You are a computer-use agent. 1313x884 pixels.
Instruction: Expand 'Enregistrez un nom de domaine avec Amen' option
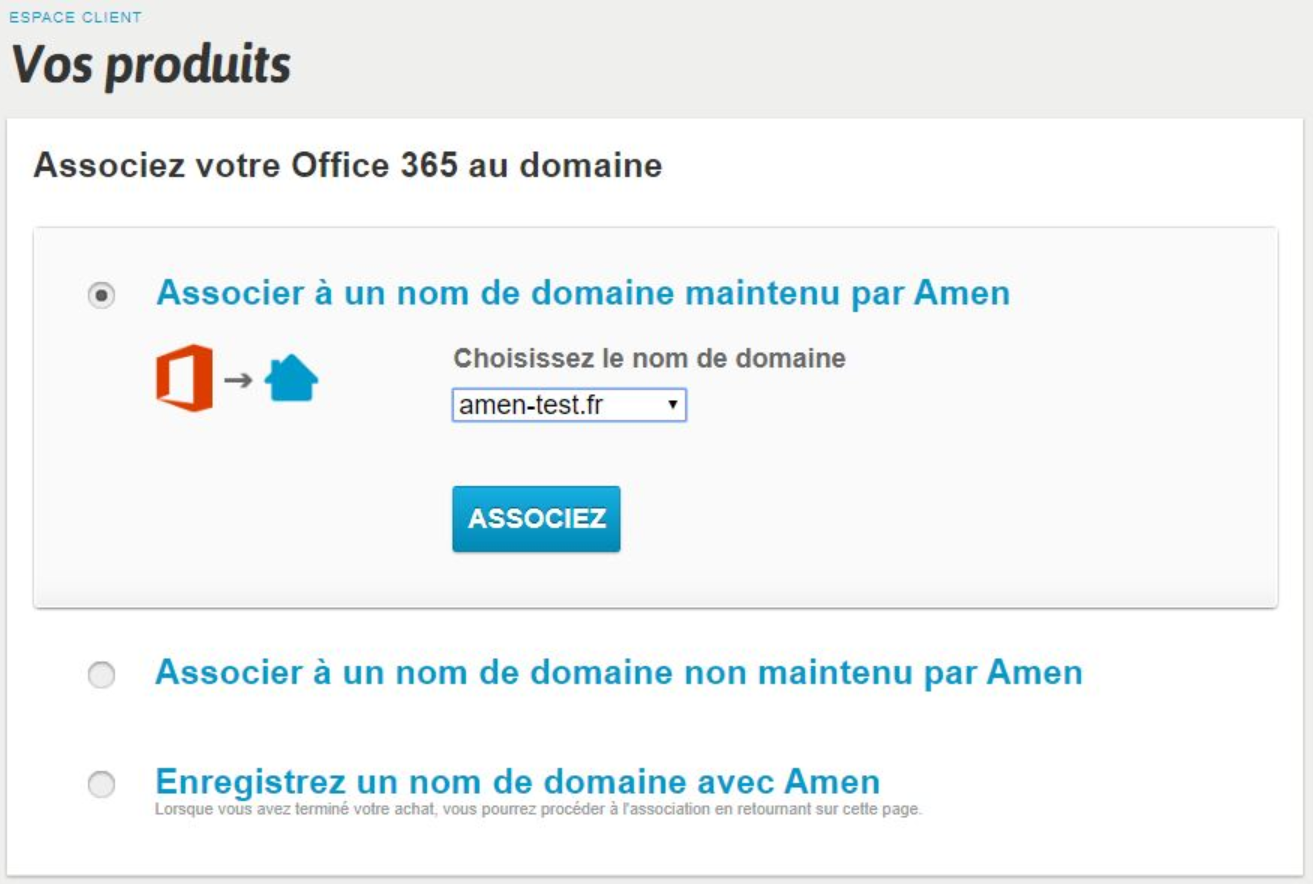point(518,781)
